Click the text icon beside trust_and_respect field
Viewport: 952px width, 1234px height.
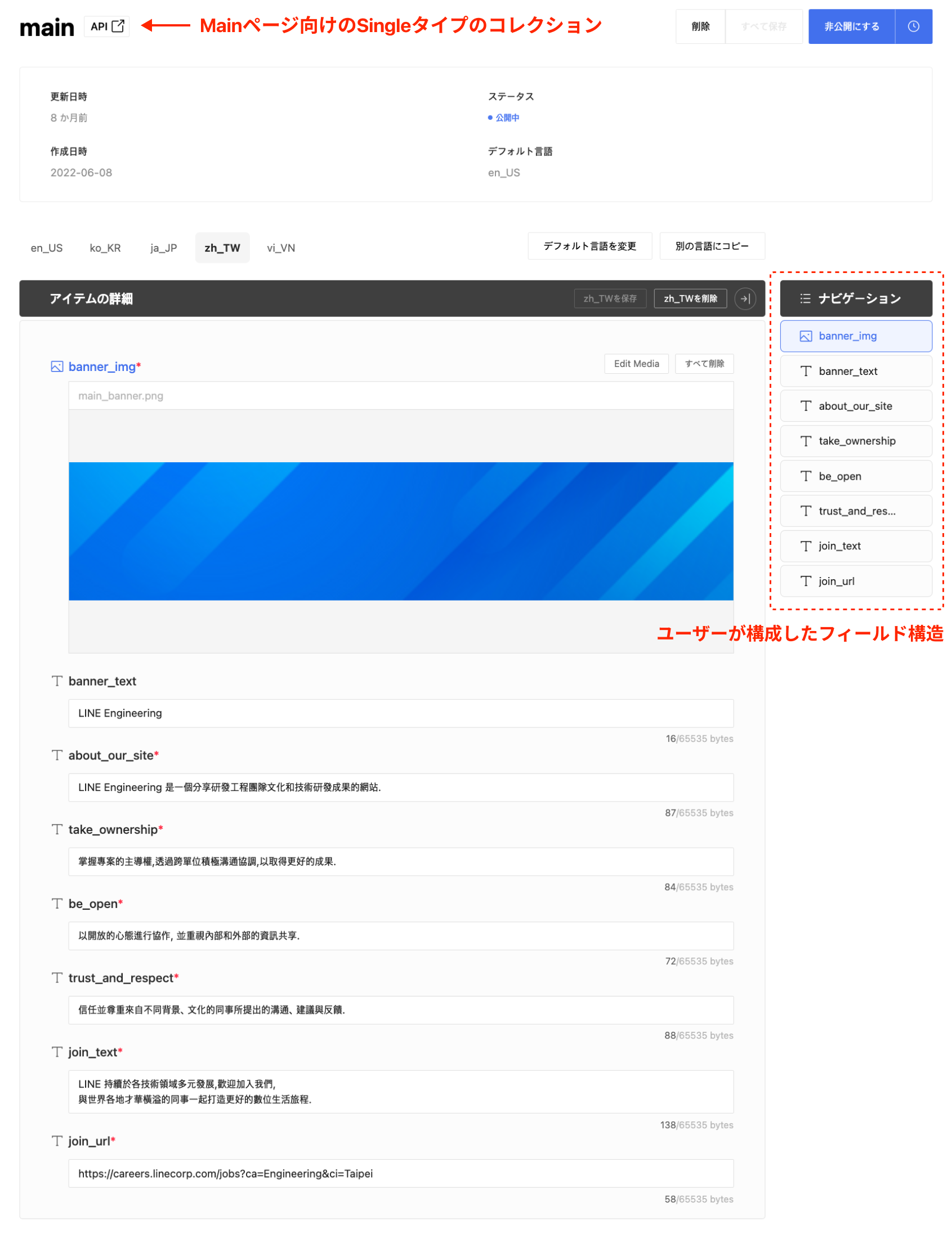pos(57,978)
